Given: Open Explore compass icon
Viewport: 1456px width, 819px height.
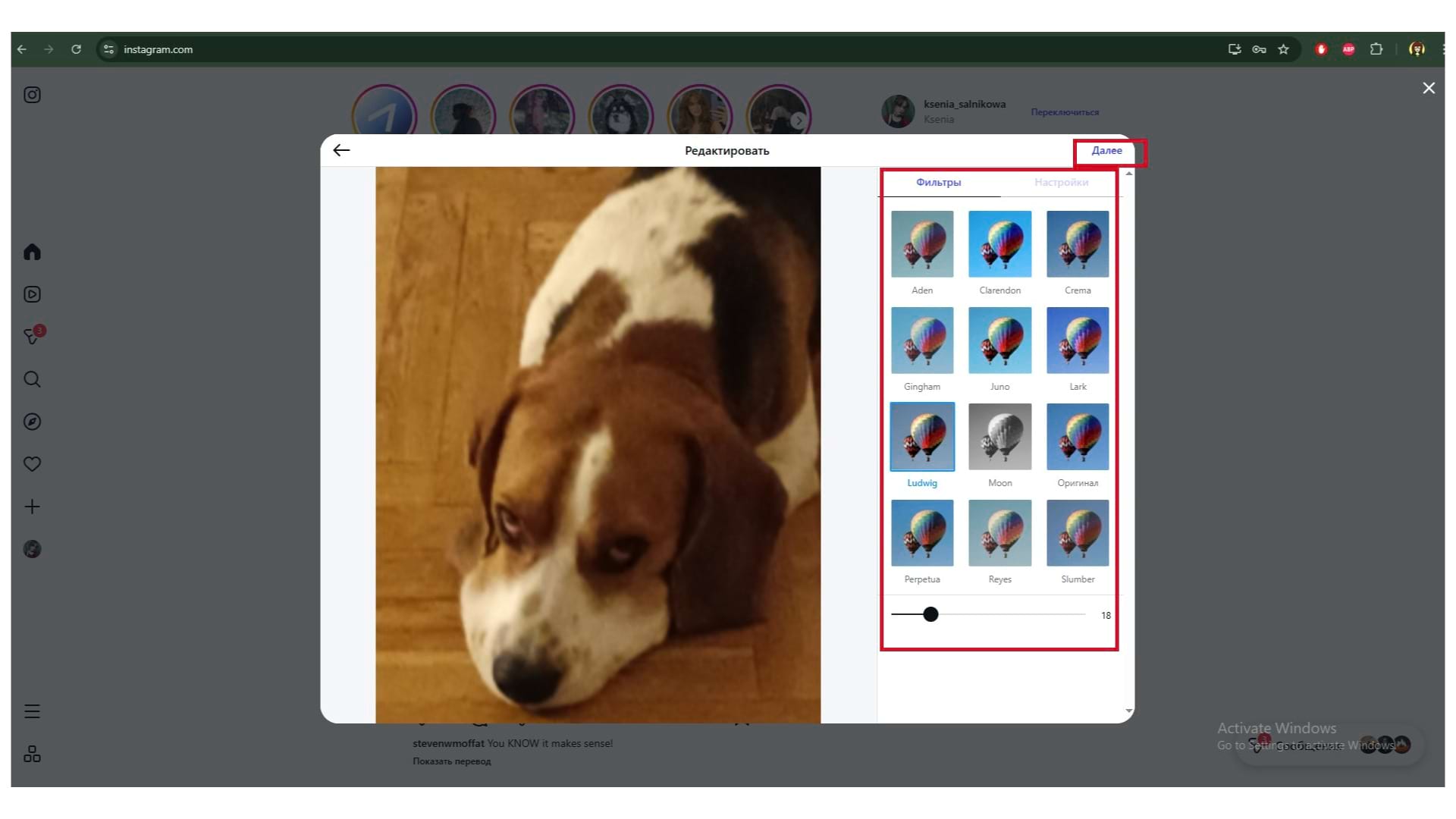Looking at the screenshot, I should (x=32, y=422).
